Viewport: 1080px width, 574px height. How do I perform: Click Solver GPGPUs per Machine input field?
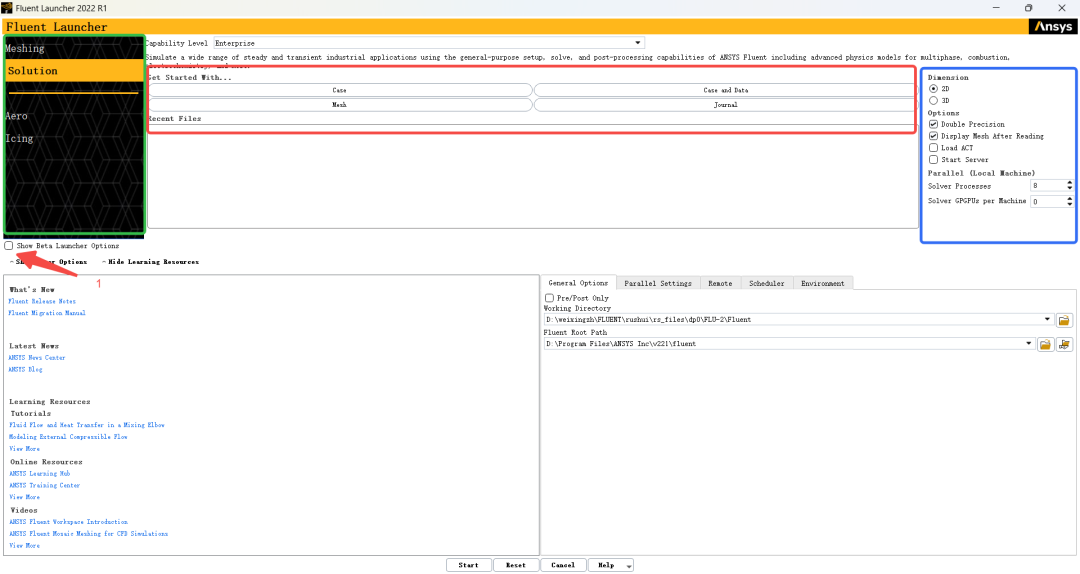point(1048,201)
